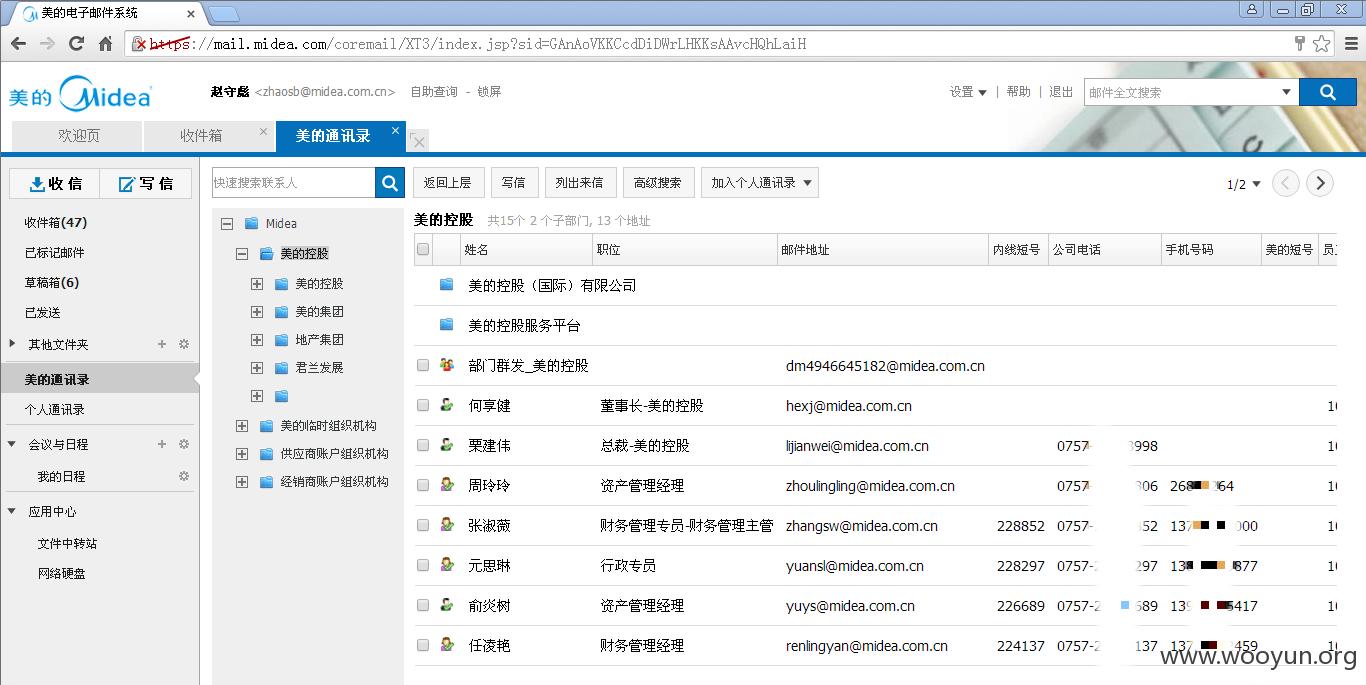Open gear settings beside 其他文件夹

click(x=184, y=344)
